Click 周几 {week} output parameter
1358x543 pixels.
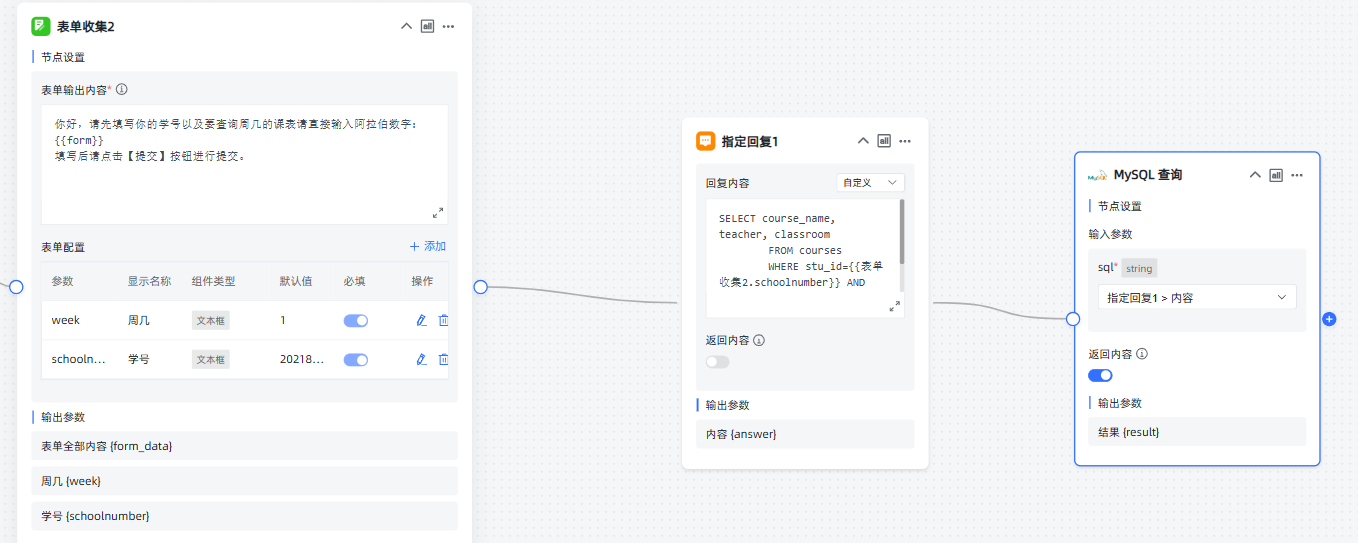coord(244,481)
